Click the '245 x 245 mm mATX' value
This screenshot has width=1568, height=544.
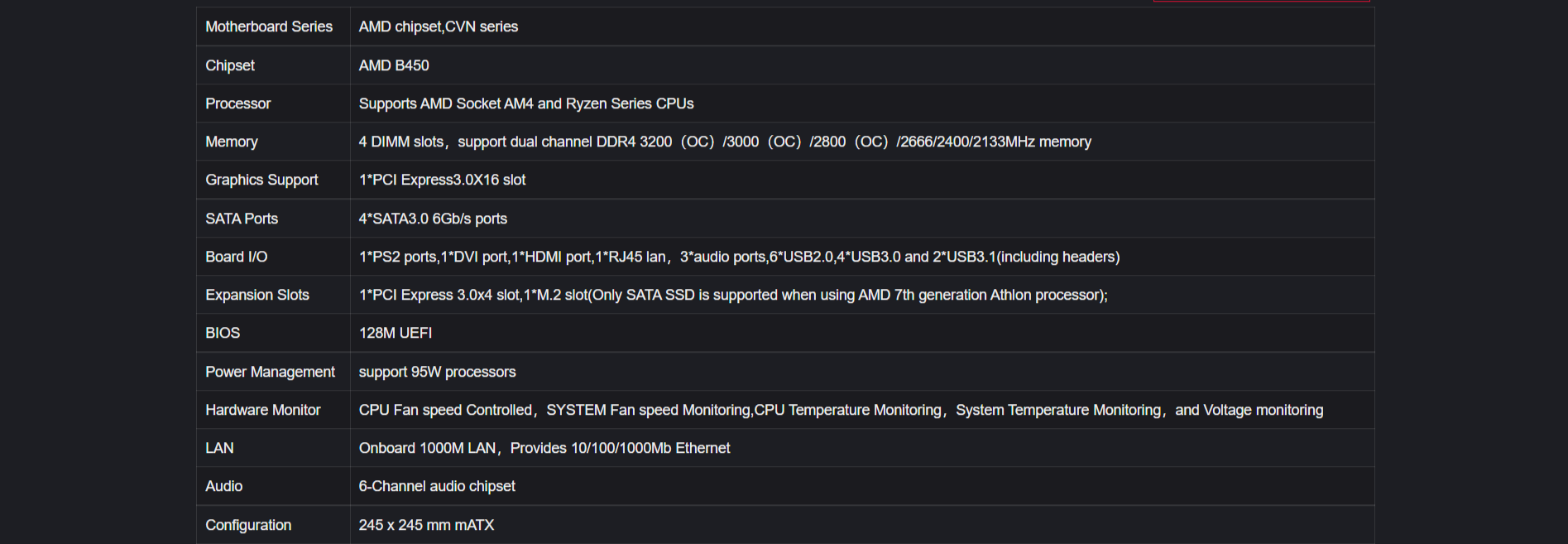click(x=426, y=525)
